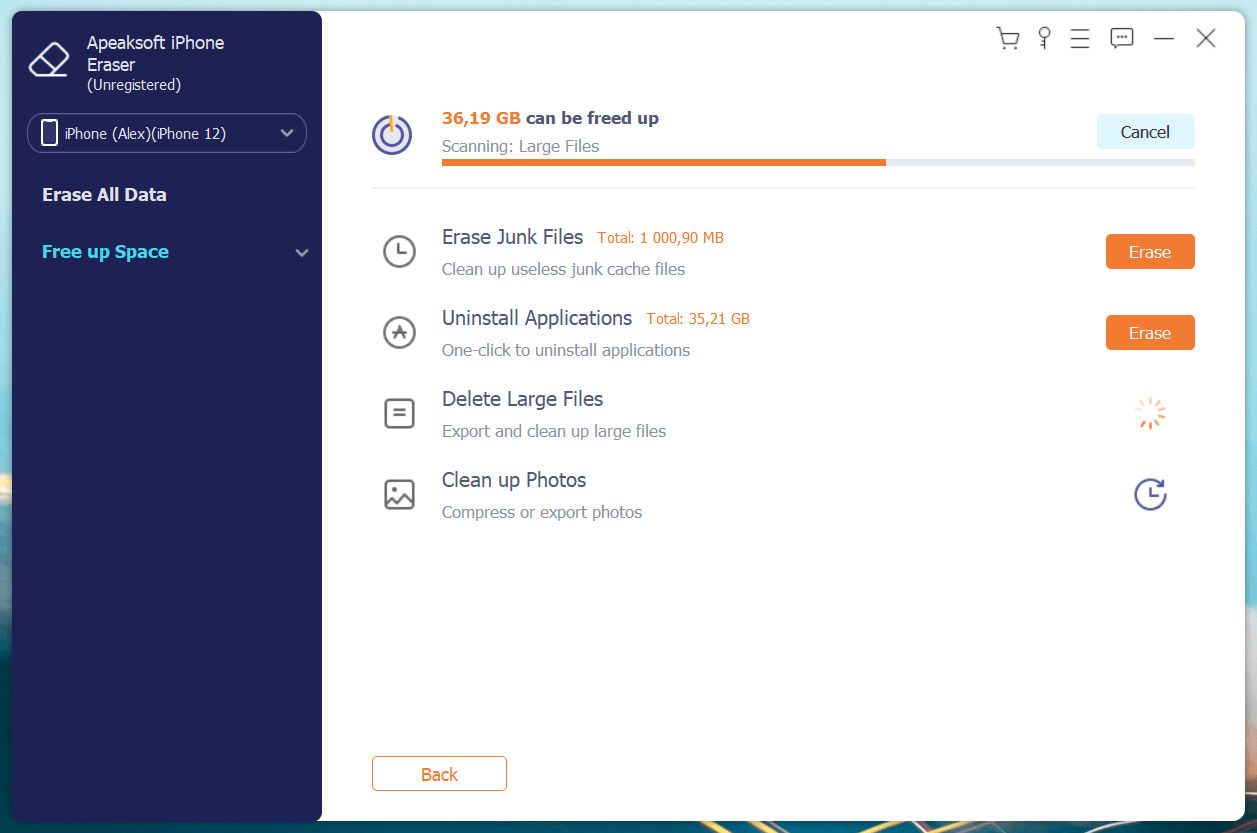Click 'One-click to uninstall applications' text
The width and height of the screenshot is (1257, 833).
point(566,350)
